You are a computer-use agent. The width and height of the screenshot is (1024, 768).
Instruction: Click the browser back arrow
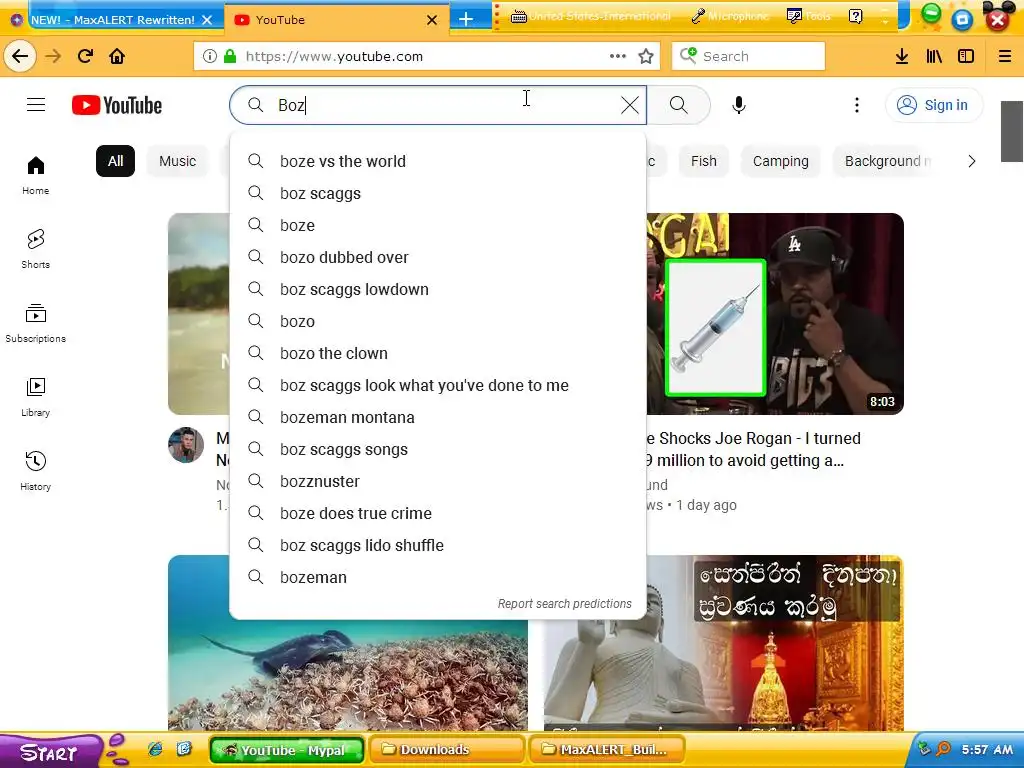[x=20, y=56]
